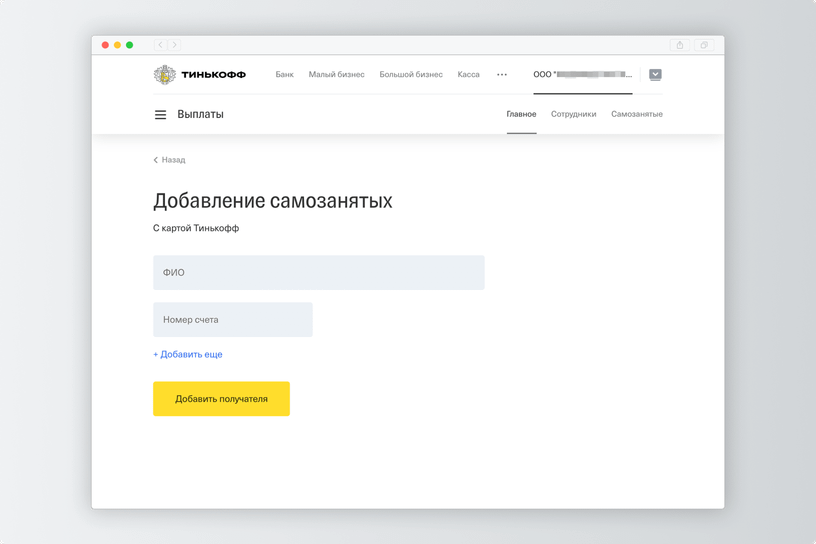Open the Касса menu item
Image resolution: width=816 pixels, height=544 pixels.
click(x=468, y=74)
